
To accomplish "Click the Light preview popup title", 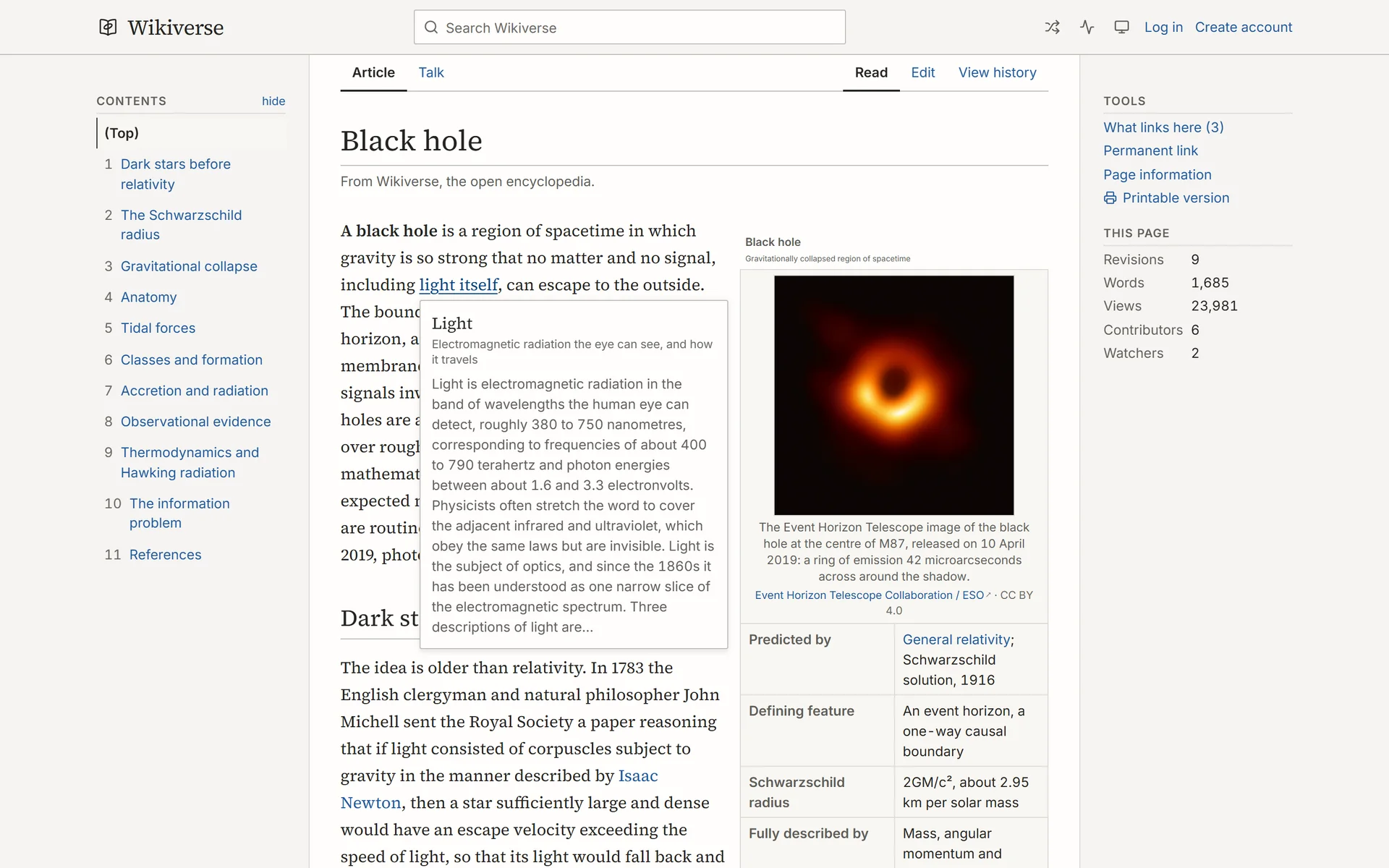I will tap(452, 323).
